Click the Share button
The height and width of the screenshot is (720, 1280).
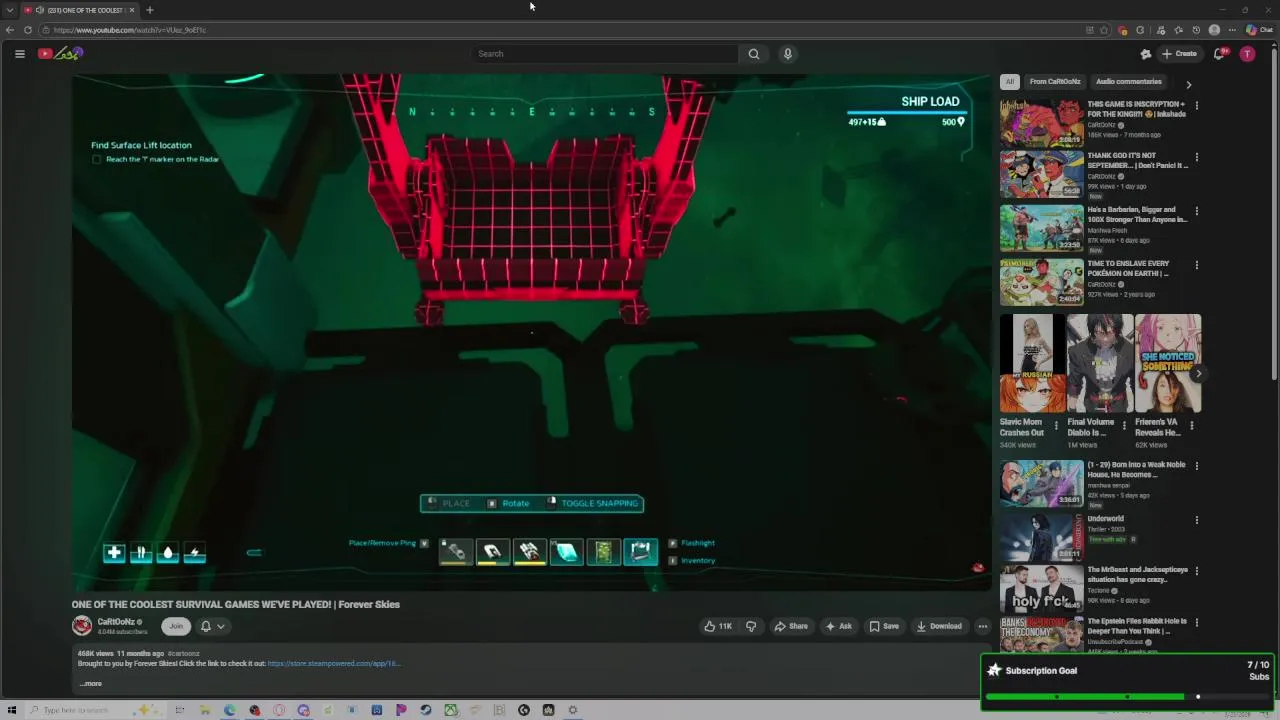(x=791, y=626)
